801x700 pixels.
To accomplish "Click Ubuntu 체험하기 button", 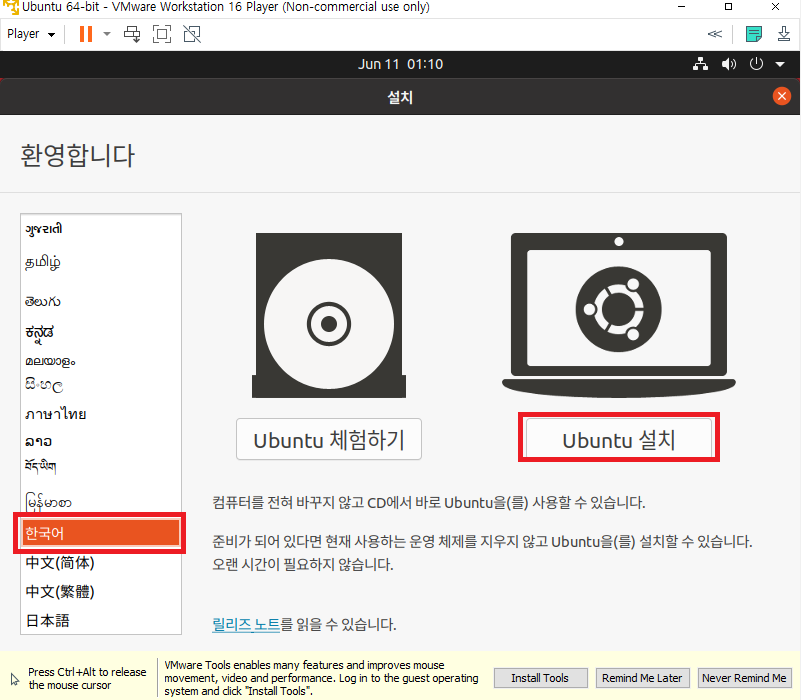I will (x=329, y=439).
